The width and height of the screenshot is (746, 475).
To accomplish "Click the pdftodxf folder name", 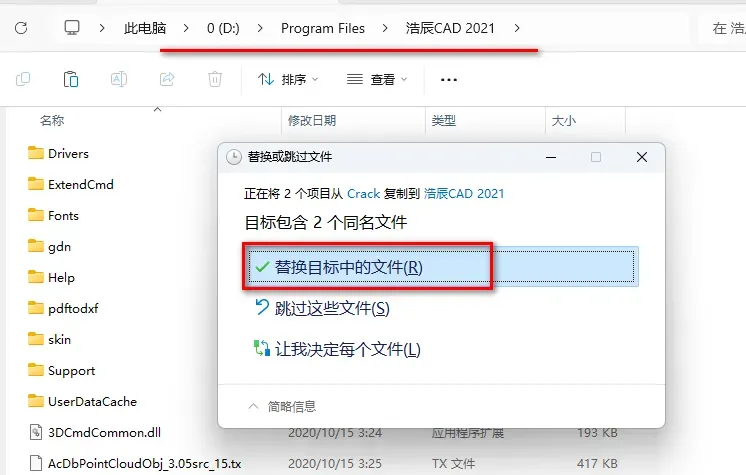I will click(73, 309).
